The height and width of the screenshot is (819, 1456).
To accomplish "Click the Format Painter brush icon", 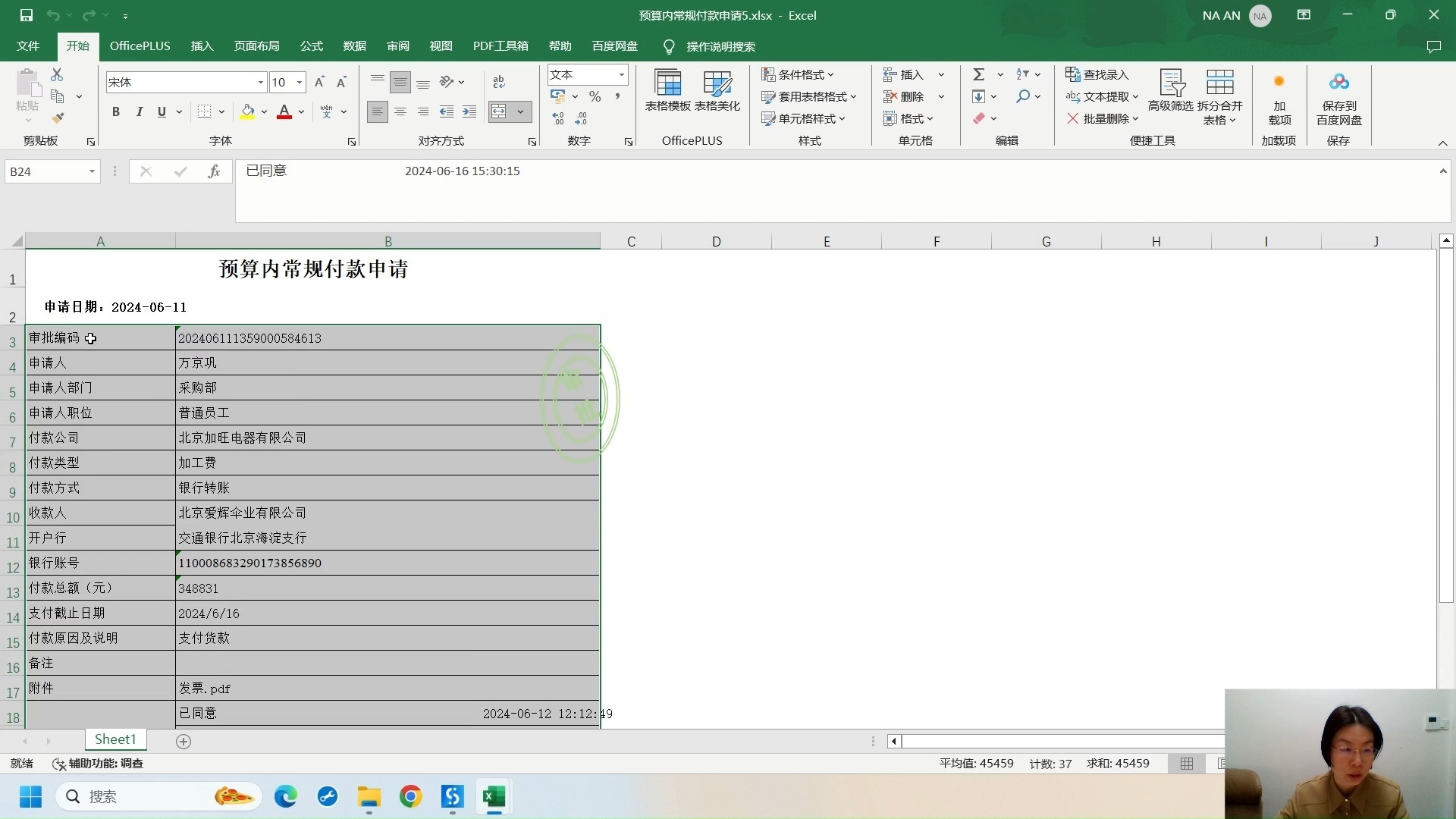I will coord(58,118).
